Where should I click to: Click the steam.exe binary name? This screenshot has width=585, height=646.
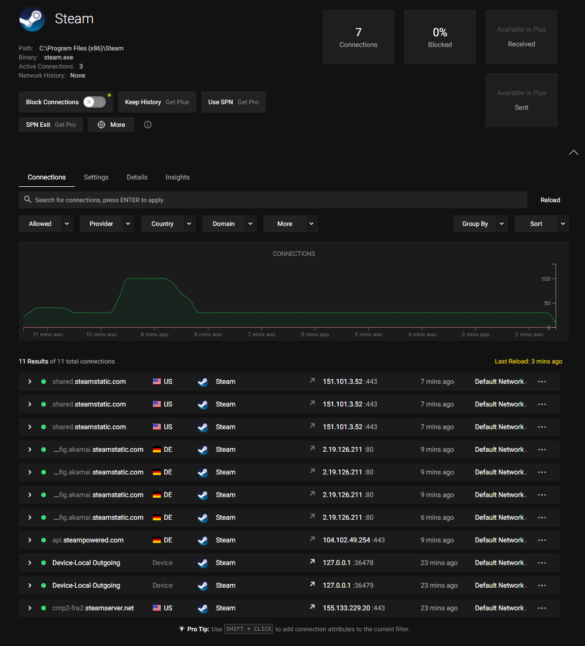tap(58, 57)
